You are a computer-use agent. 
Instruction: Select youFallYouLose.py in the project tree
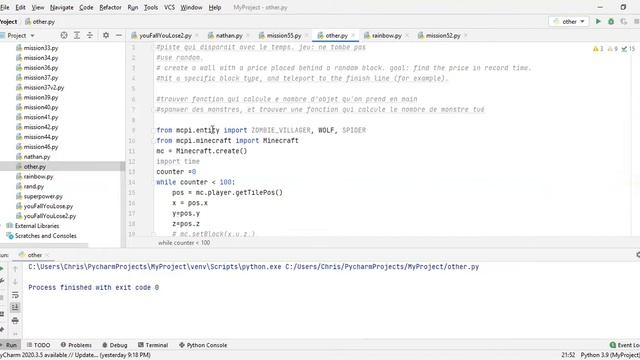(48, 206)
